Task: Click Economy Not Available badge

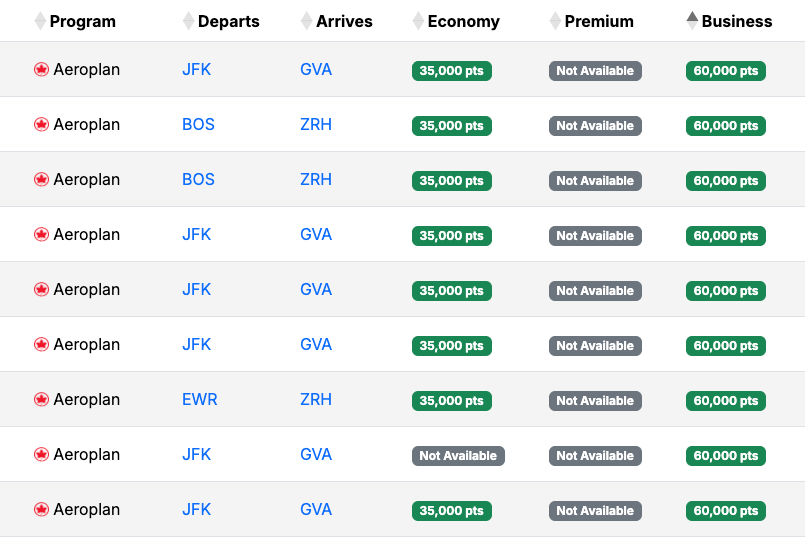Action: click(458, 456)
